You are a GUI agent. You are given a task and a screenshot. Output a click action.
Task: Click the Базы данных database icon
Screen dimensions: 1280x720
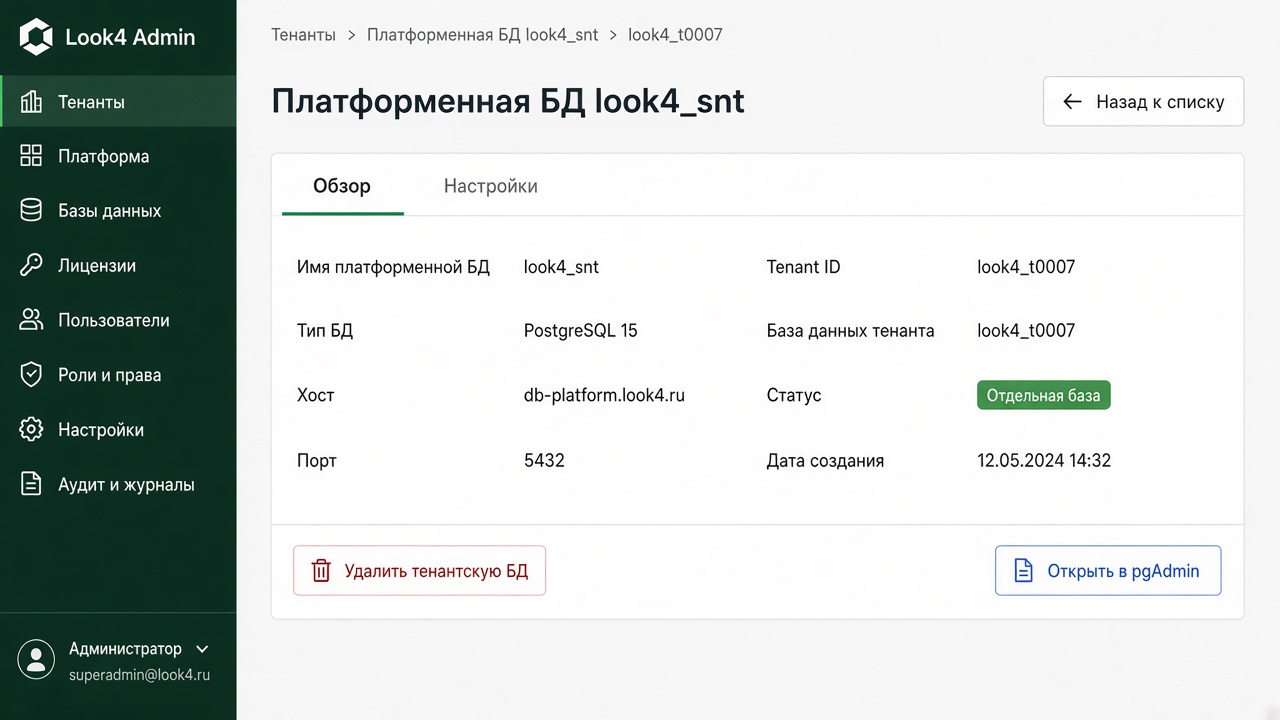31,211
